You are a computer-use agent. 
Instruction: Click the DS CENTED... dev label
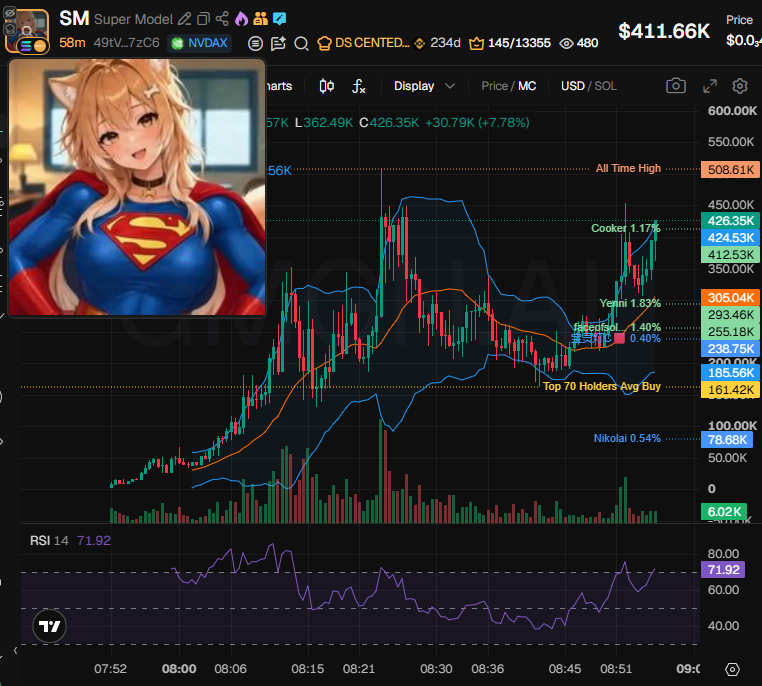pos(372,43)
